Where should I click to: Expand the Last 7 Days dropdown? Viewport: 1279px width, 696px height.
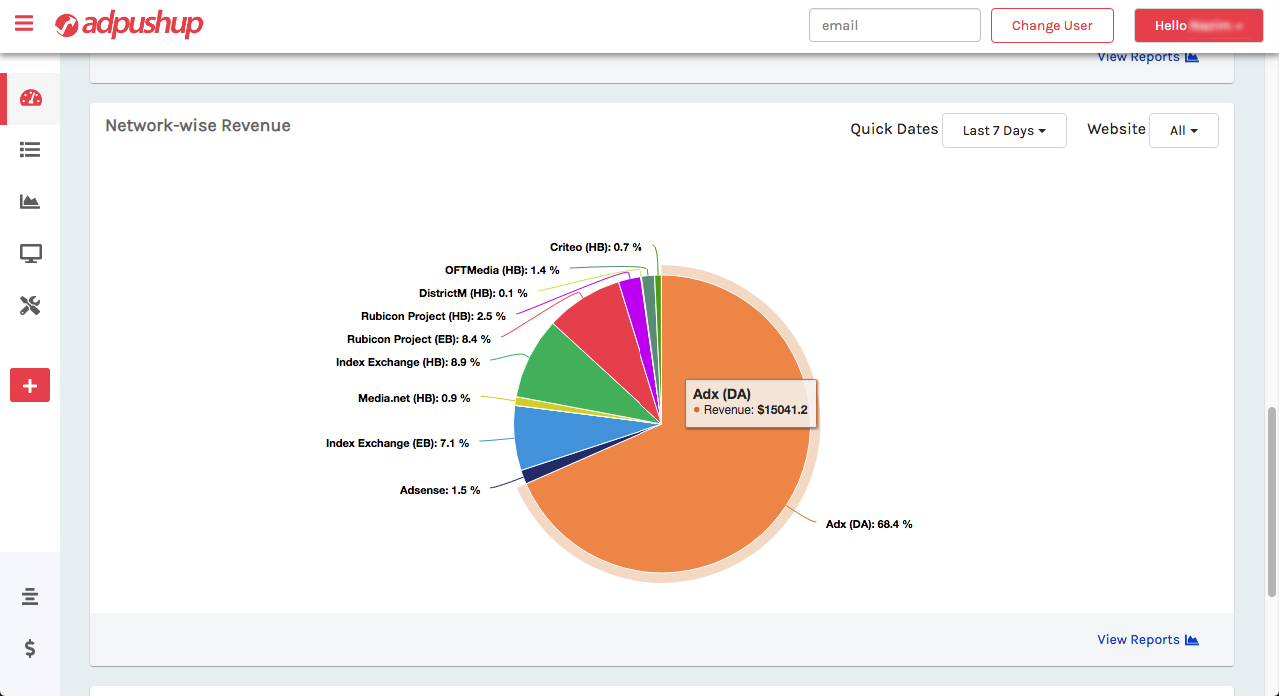click(1004, 130)
